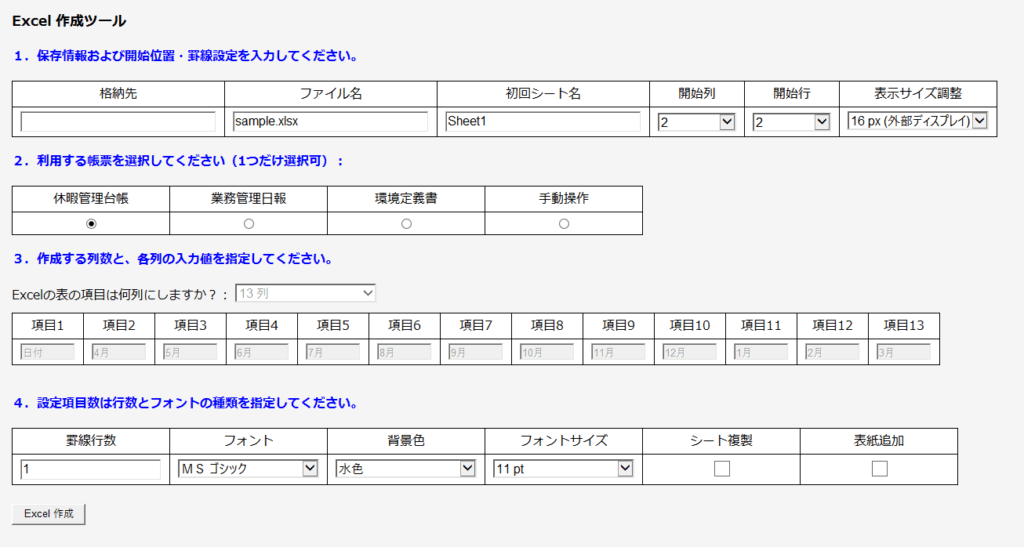The width and height of the screenshot is (1024, 547).
Task: Choose the 環境定義書 radio option
Action: [406, 224]
